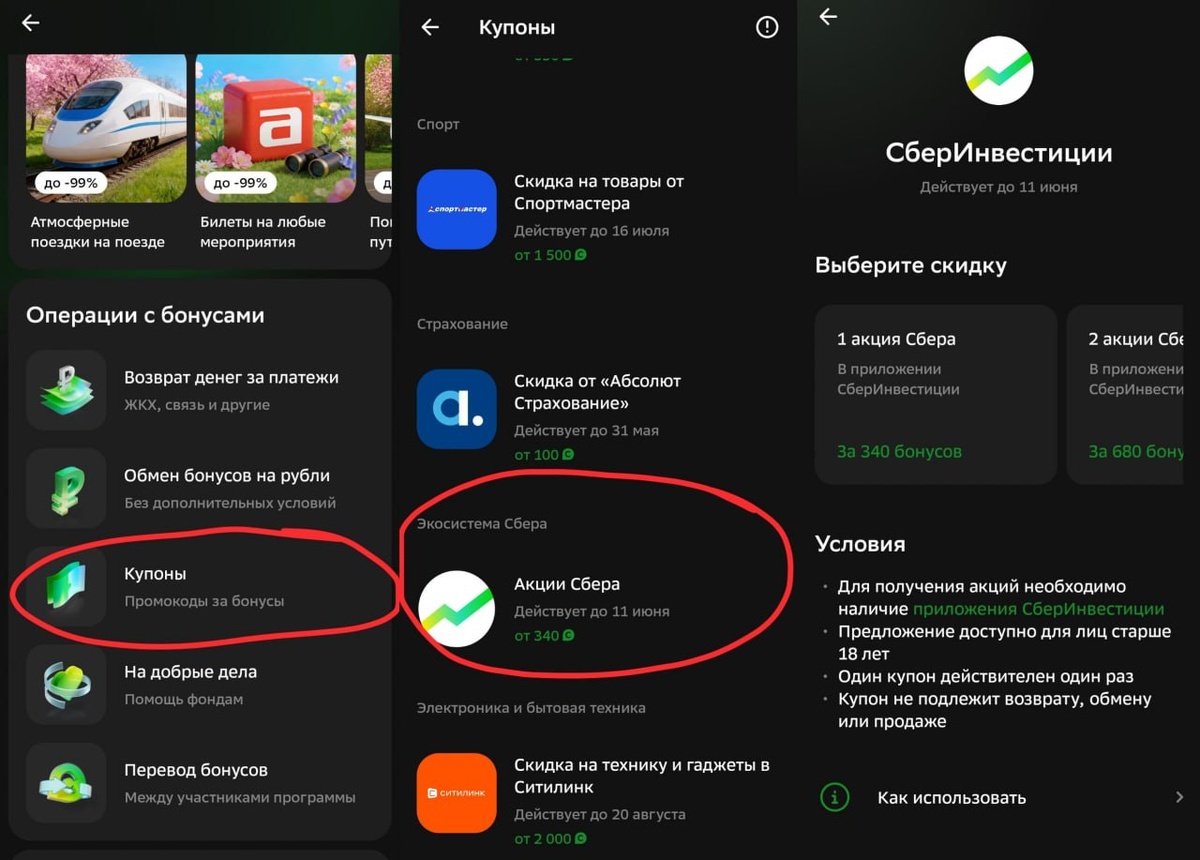Tap Промокоды за бонусы subtitle
This screenshot has width=1200, height=860.
point(204,601)
